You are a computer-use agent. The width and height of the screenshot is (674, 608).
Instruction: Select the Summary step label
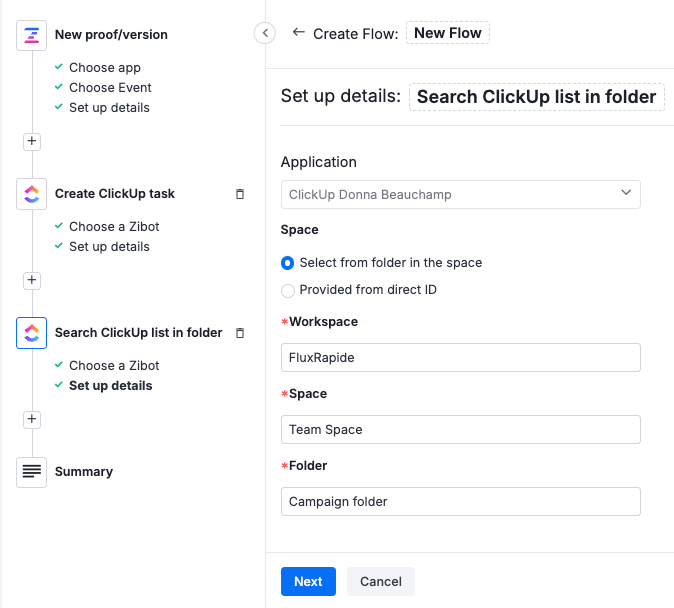point(84,472)
